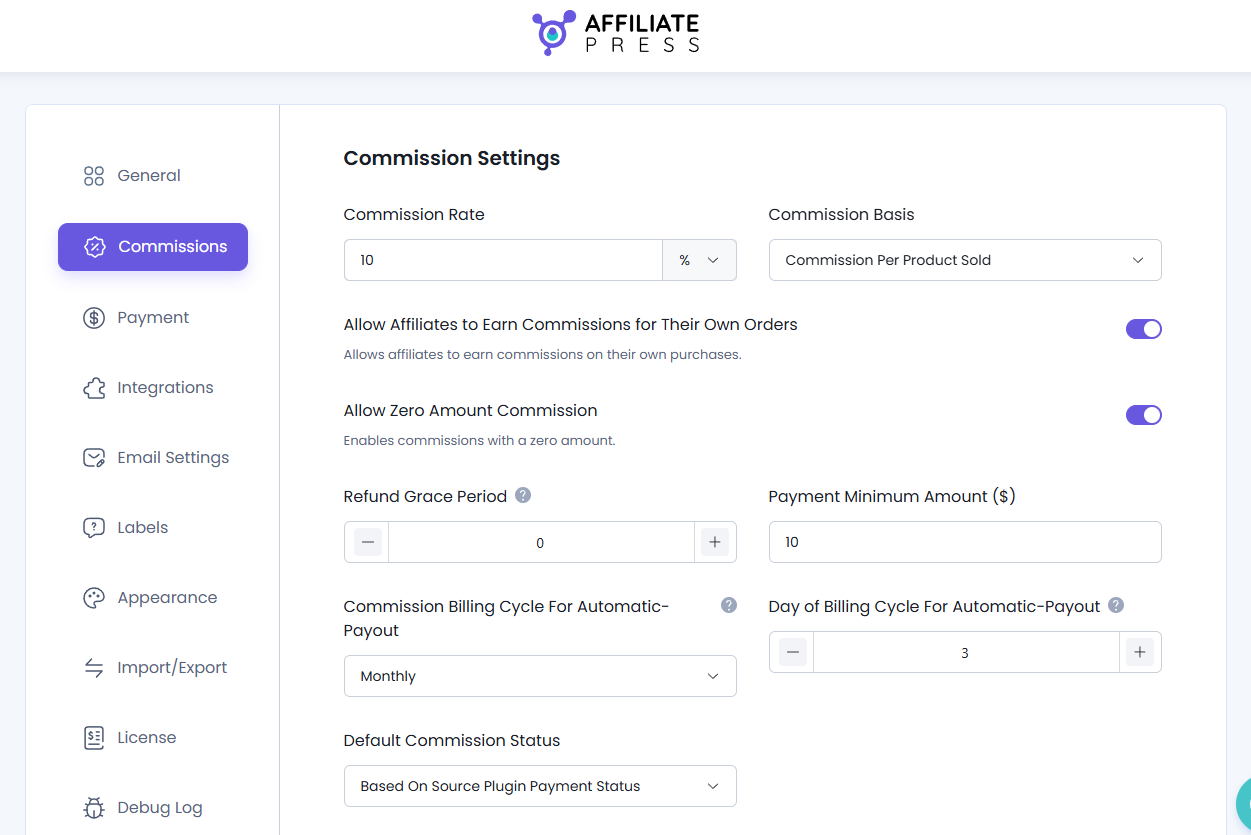Select the Debug Log bug icon
The image size is (1251, 835).
click(x=93, y=807)
